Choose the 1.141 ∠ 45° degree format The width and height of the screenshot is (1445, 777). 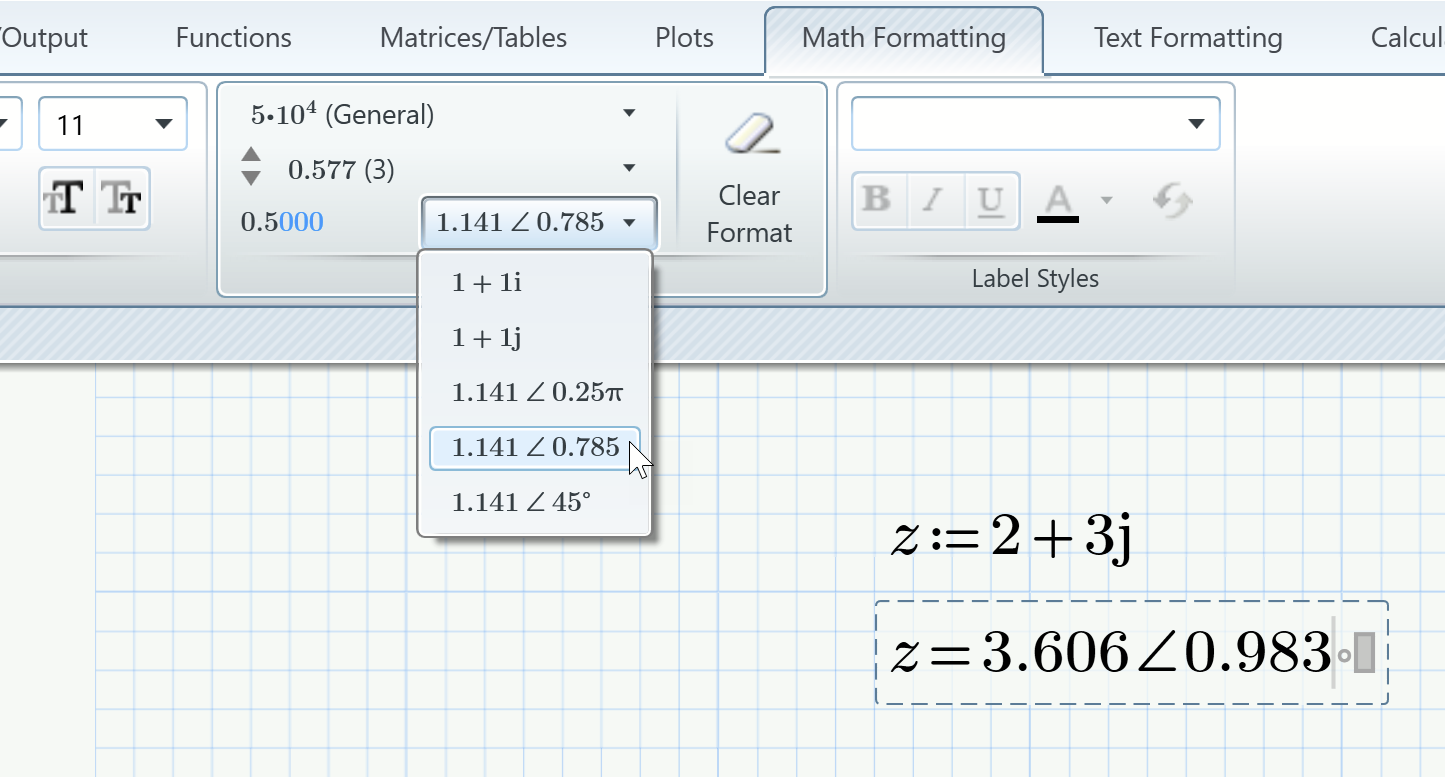524,501
